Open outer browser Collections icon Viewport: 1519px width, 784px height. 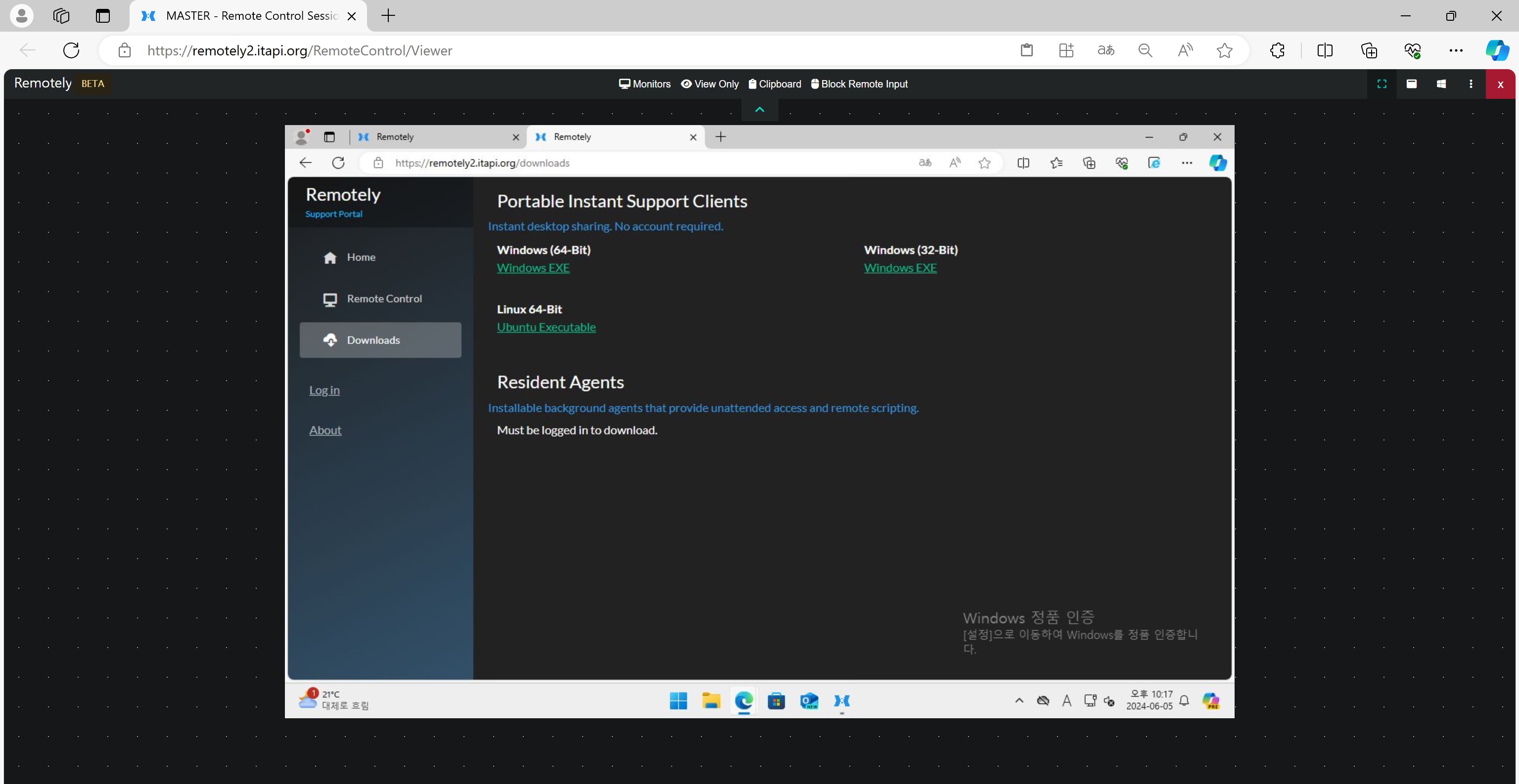[x=1369, y=50]
